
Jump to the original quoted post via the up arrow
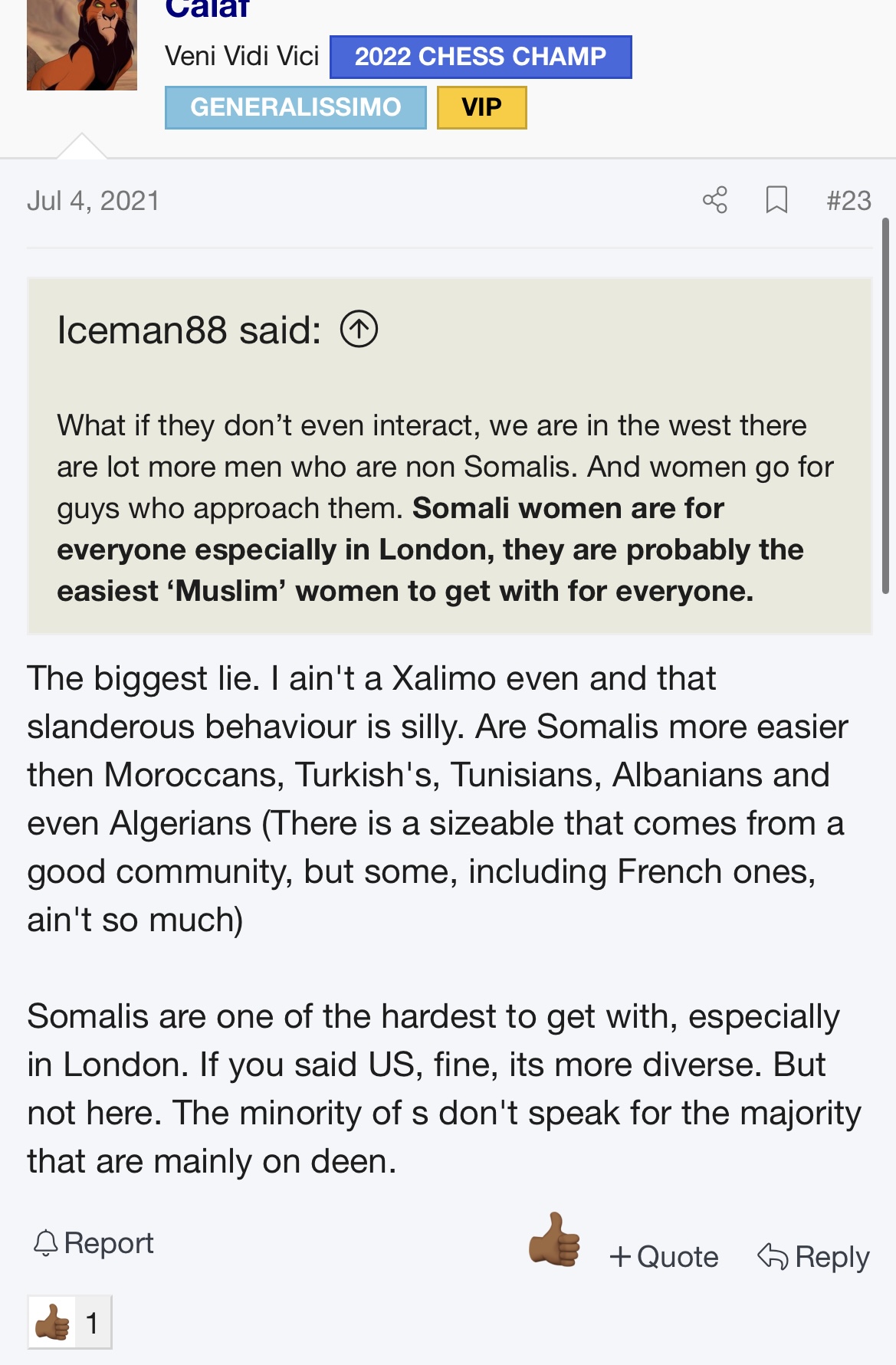pyautogui.click(x=359, y=330)
